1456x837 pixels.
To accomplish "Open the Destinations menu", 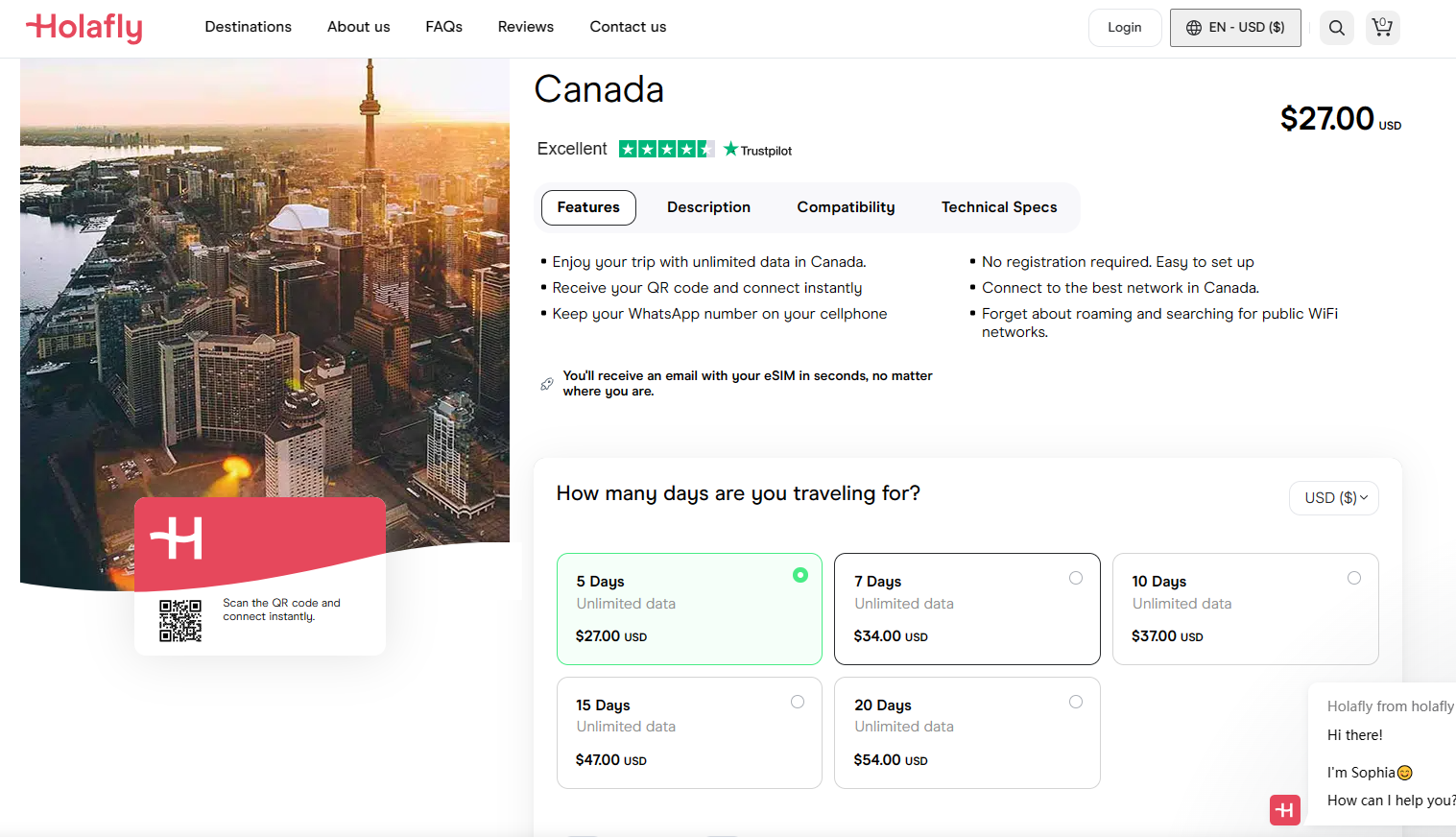I will coord(249,27).
